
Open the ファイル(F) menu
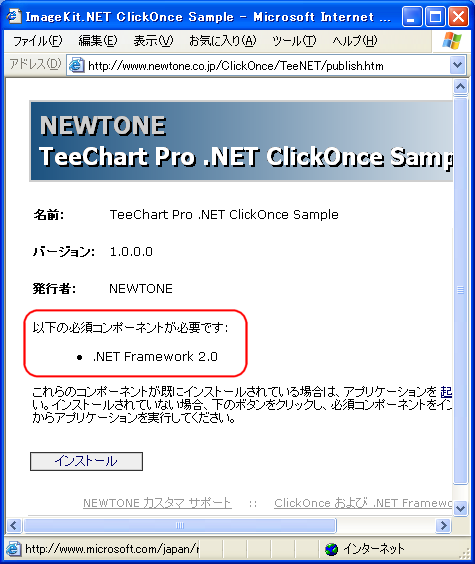38,41
